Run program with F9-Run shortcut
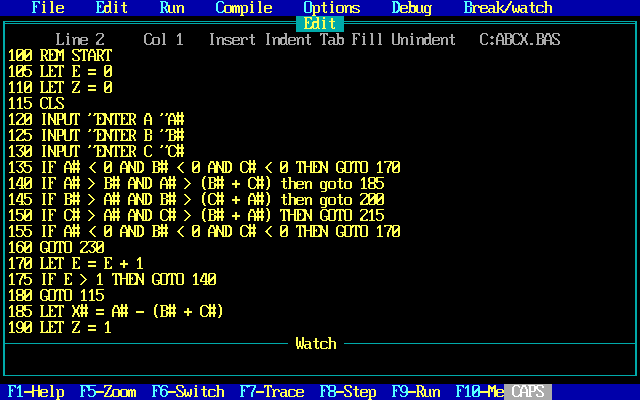This screenshot has width=640, height=400. click(x=415, y=392)
